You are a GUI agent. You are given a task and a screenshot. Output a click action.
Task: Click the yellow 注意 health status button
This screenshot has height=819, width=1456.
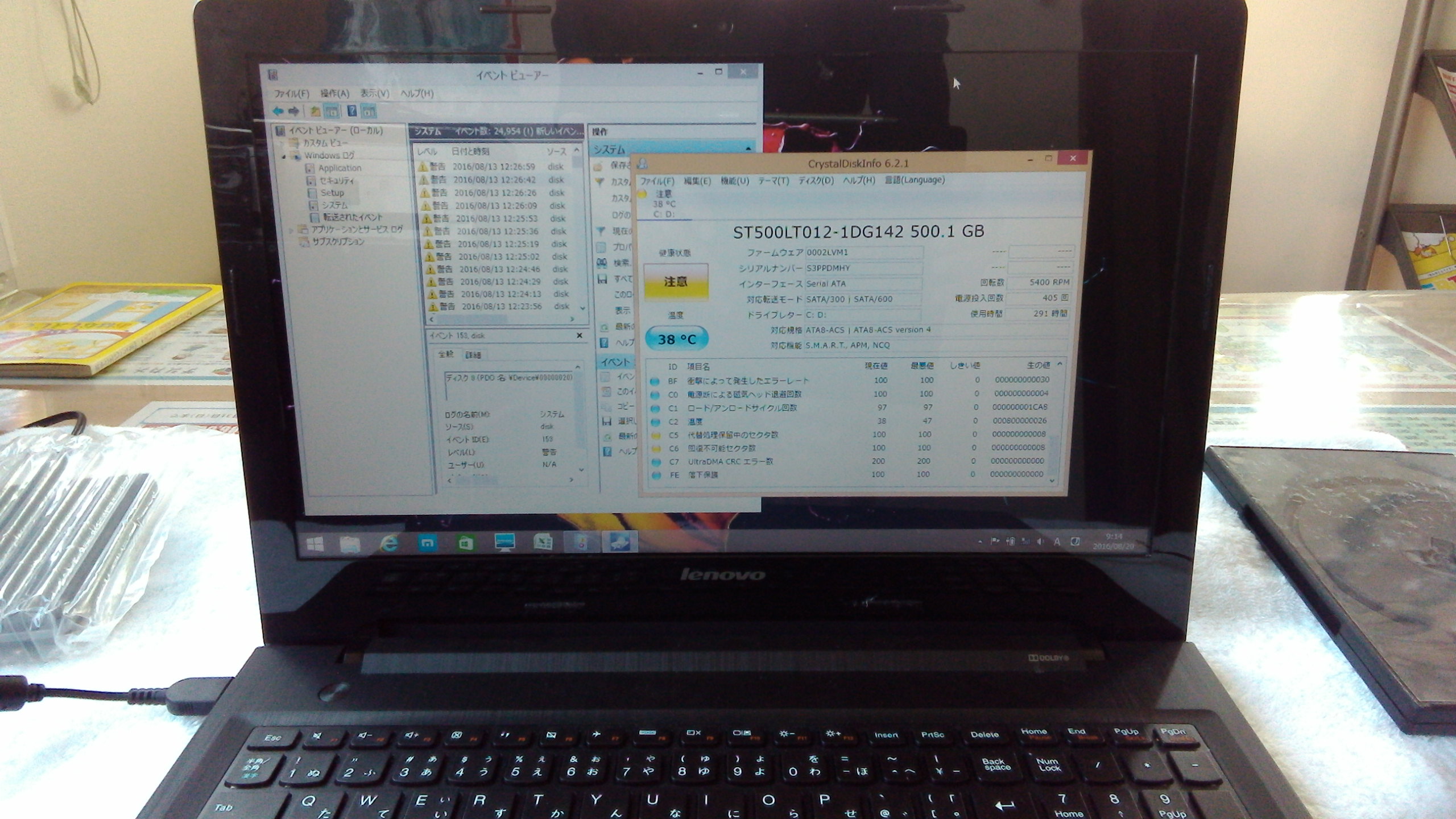[x=676, y=281]
